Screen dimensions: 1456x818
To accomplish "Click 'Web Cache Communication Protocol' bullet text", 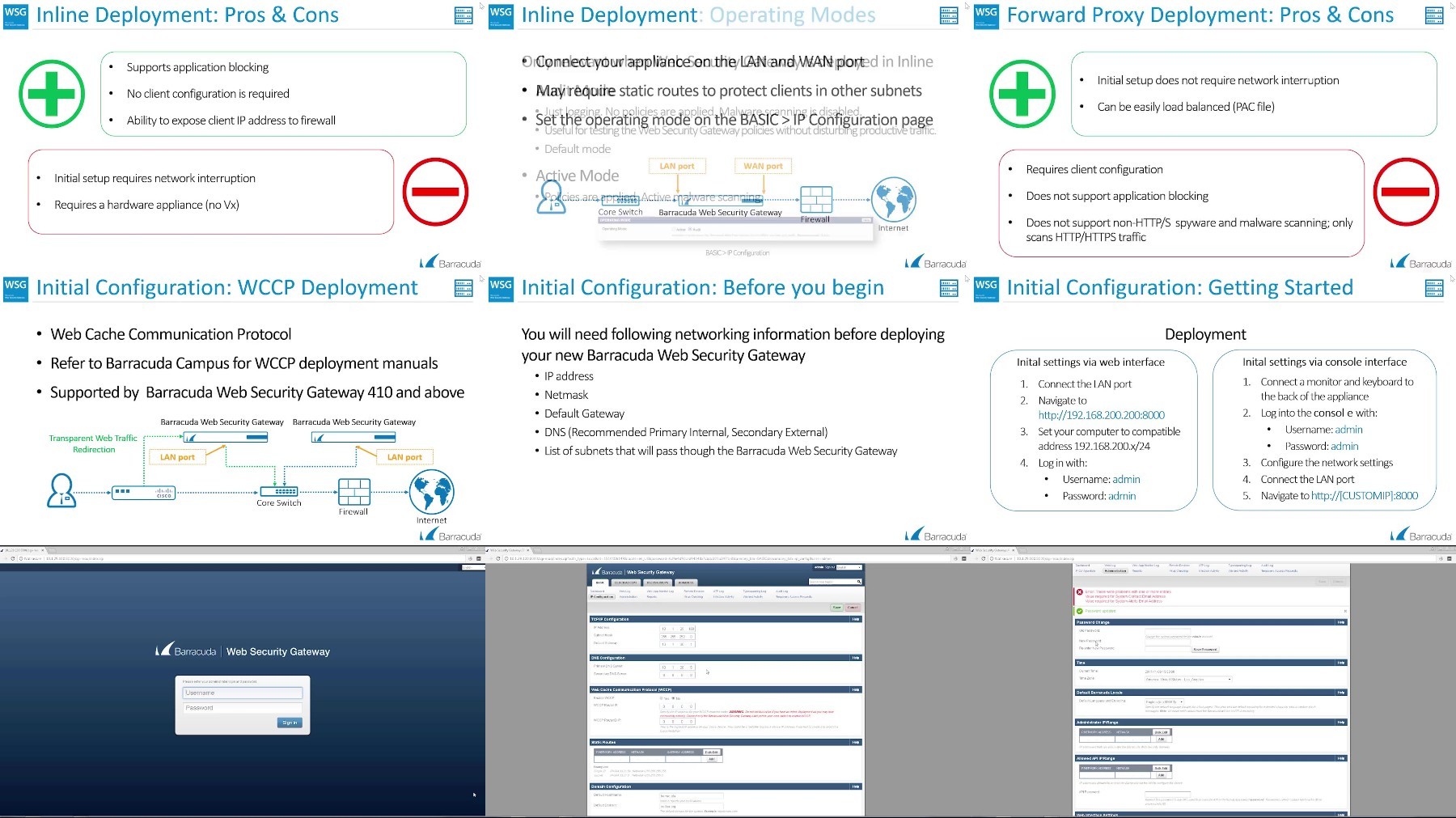I will 171,334.
